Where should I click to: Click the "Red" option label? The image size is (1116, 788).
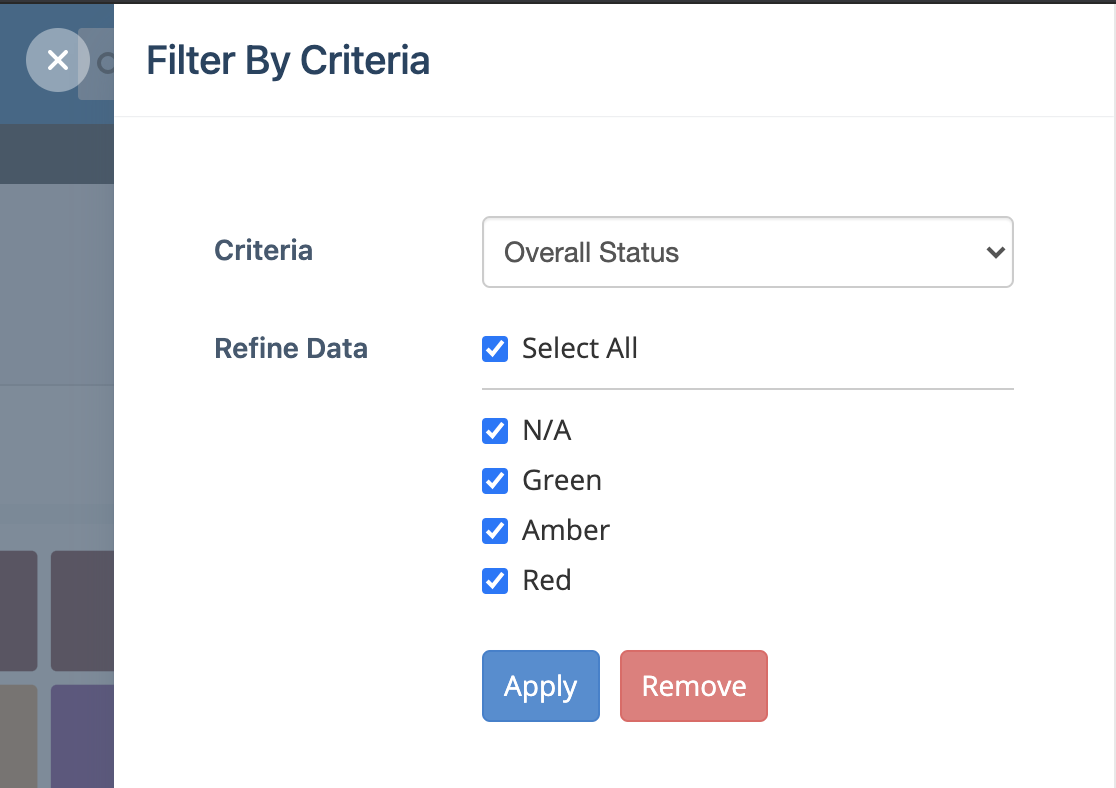tap(547, 581)
